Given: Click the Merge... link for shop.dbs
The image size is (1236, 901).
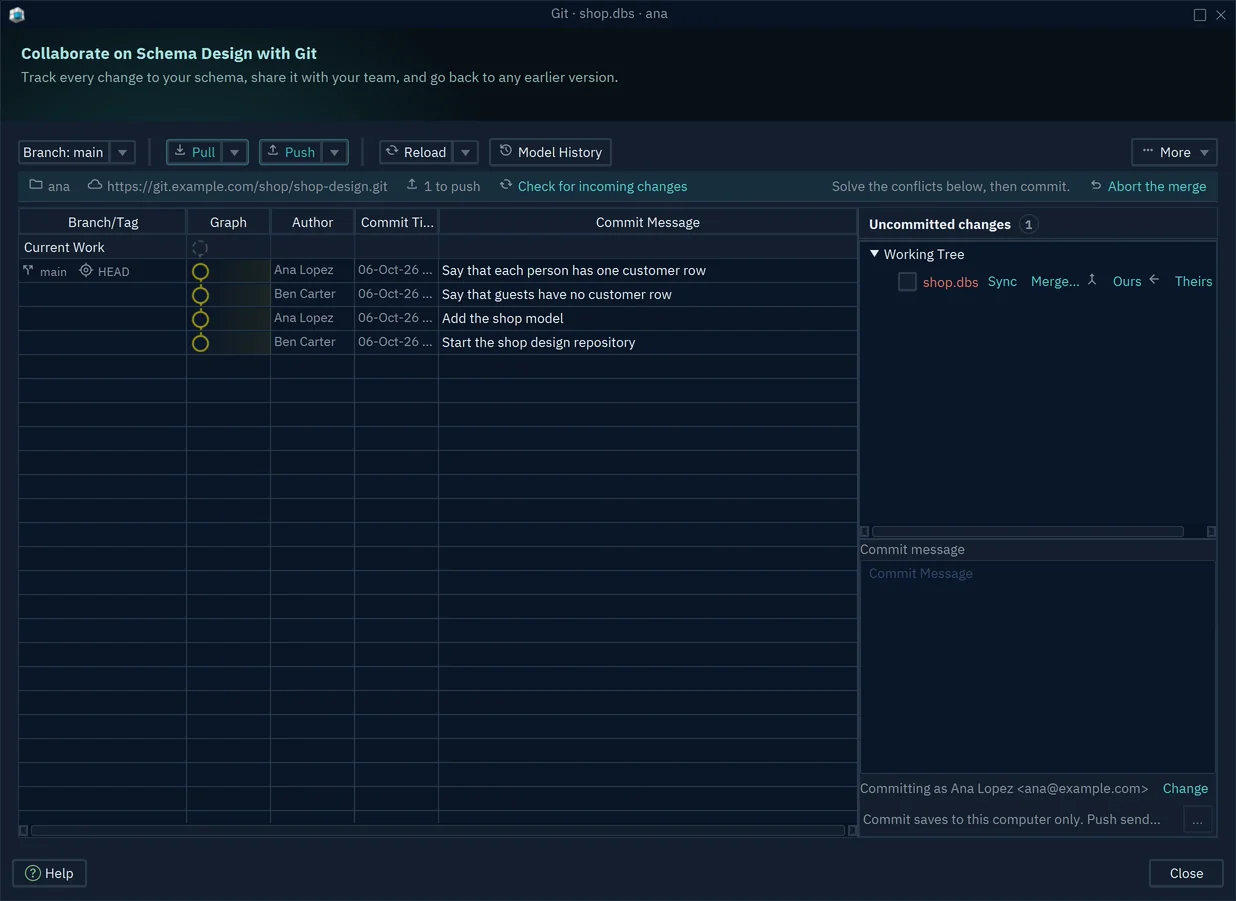Looking at the screenshot, I should (x=1055, y=282).
